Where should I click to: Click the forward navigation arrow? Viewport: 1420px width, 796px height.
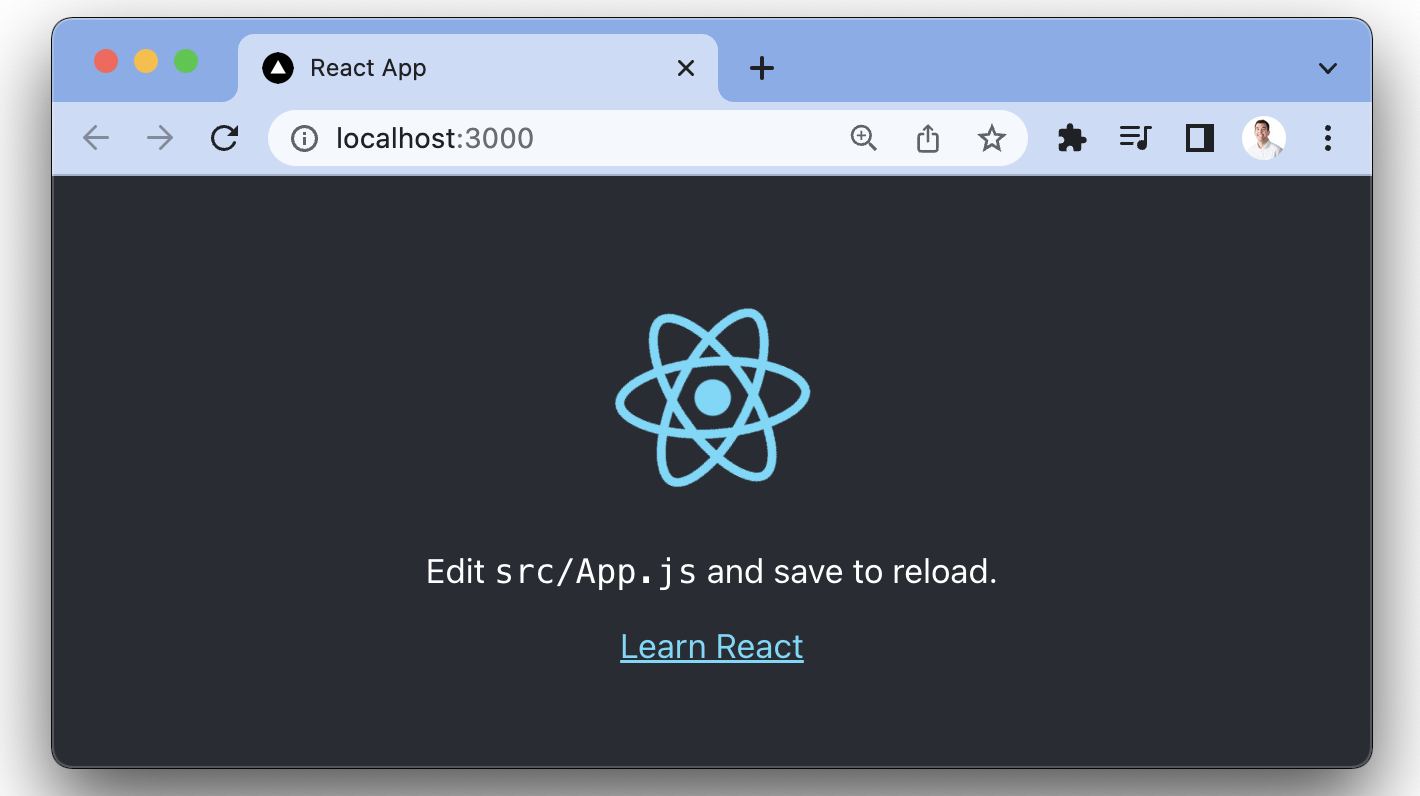[159, 138]
